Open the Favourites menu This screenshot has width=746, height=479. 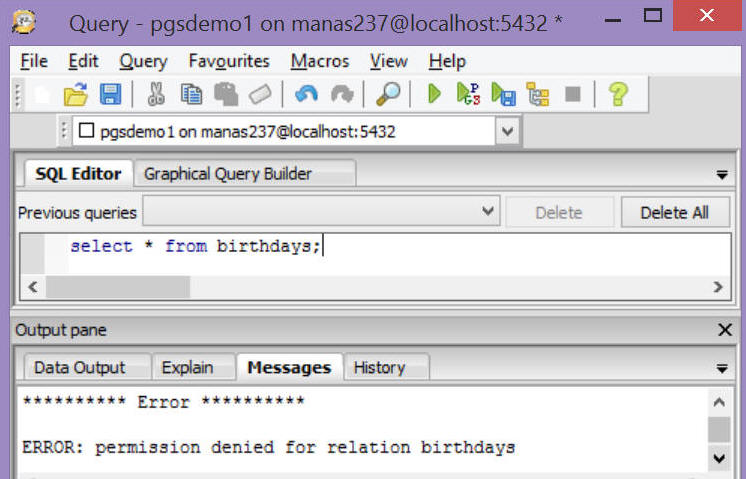(229, 61)
